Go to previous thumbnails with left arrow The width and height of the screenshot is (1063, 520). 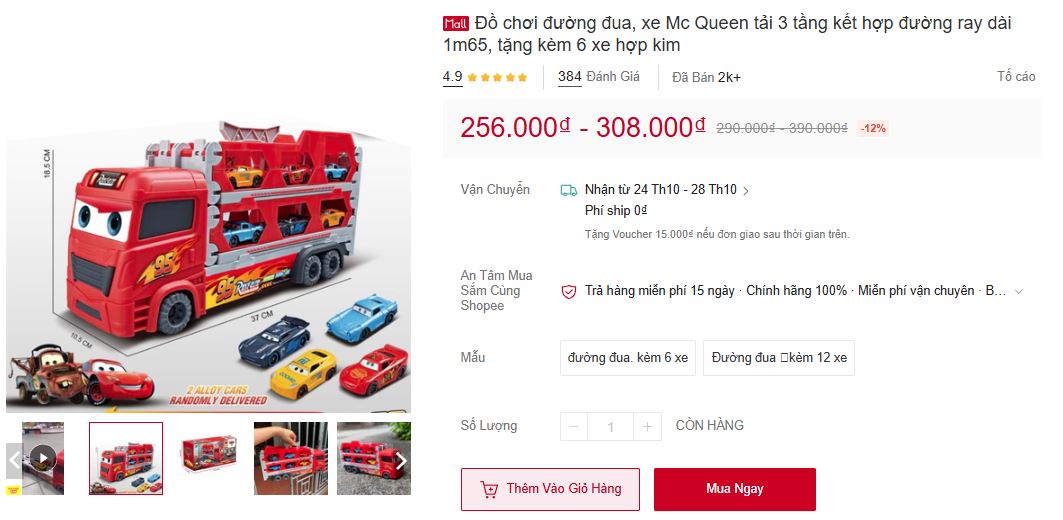(x=14, y=461)
